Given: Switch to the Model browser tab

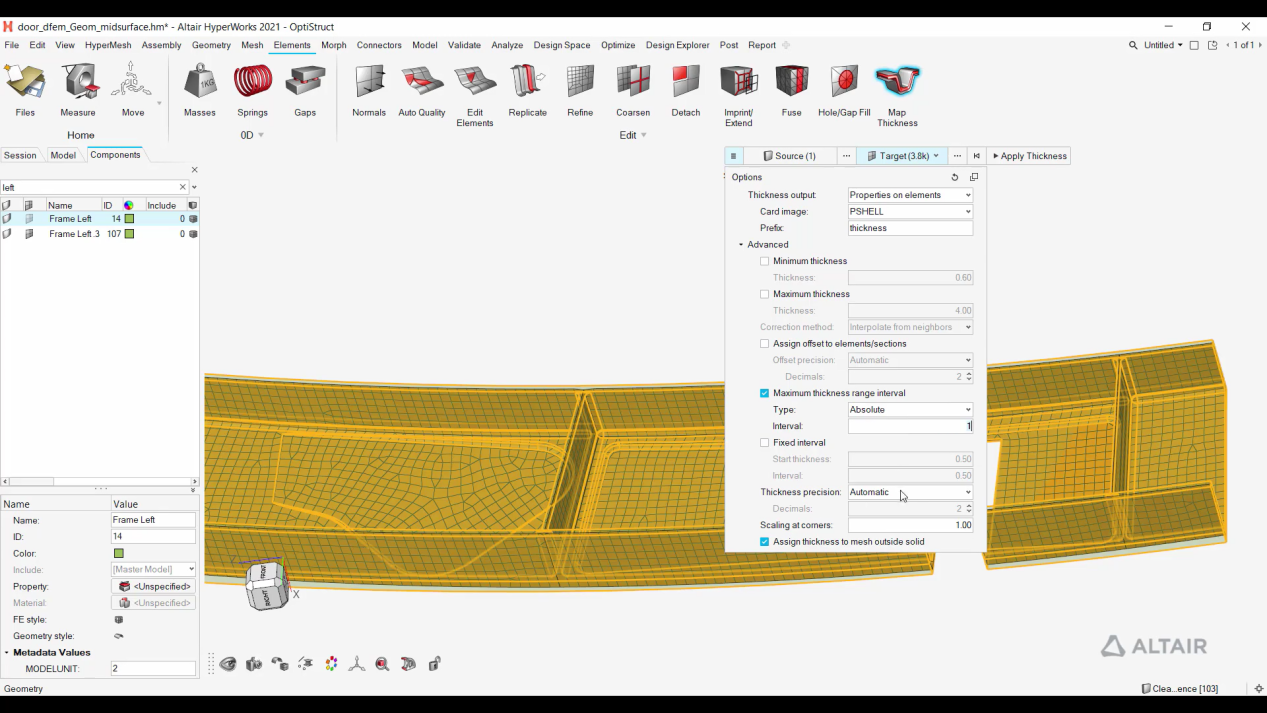Looking at the screenshot, I should tap(63, 155).
